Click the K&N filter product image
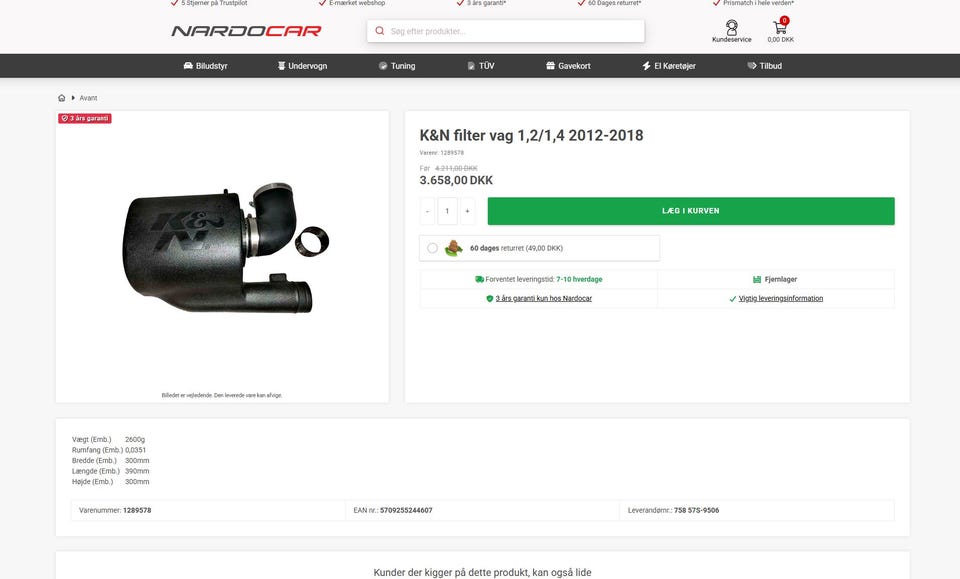This screenshot has width=960, height=579. coord(225,248)
